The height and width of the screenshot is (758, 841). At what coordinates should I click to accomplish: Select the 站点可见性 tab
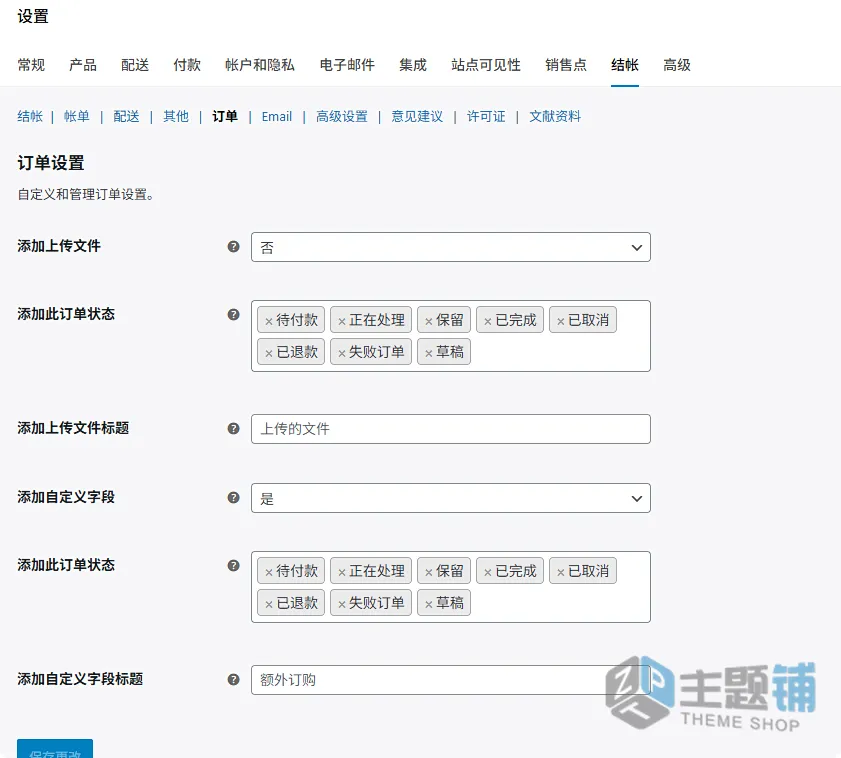(486, 65)
